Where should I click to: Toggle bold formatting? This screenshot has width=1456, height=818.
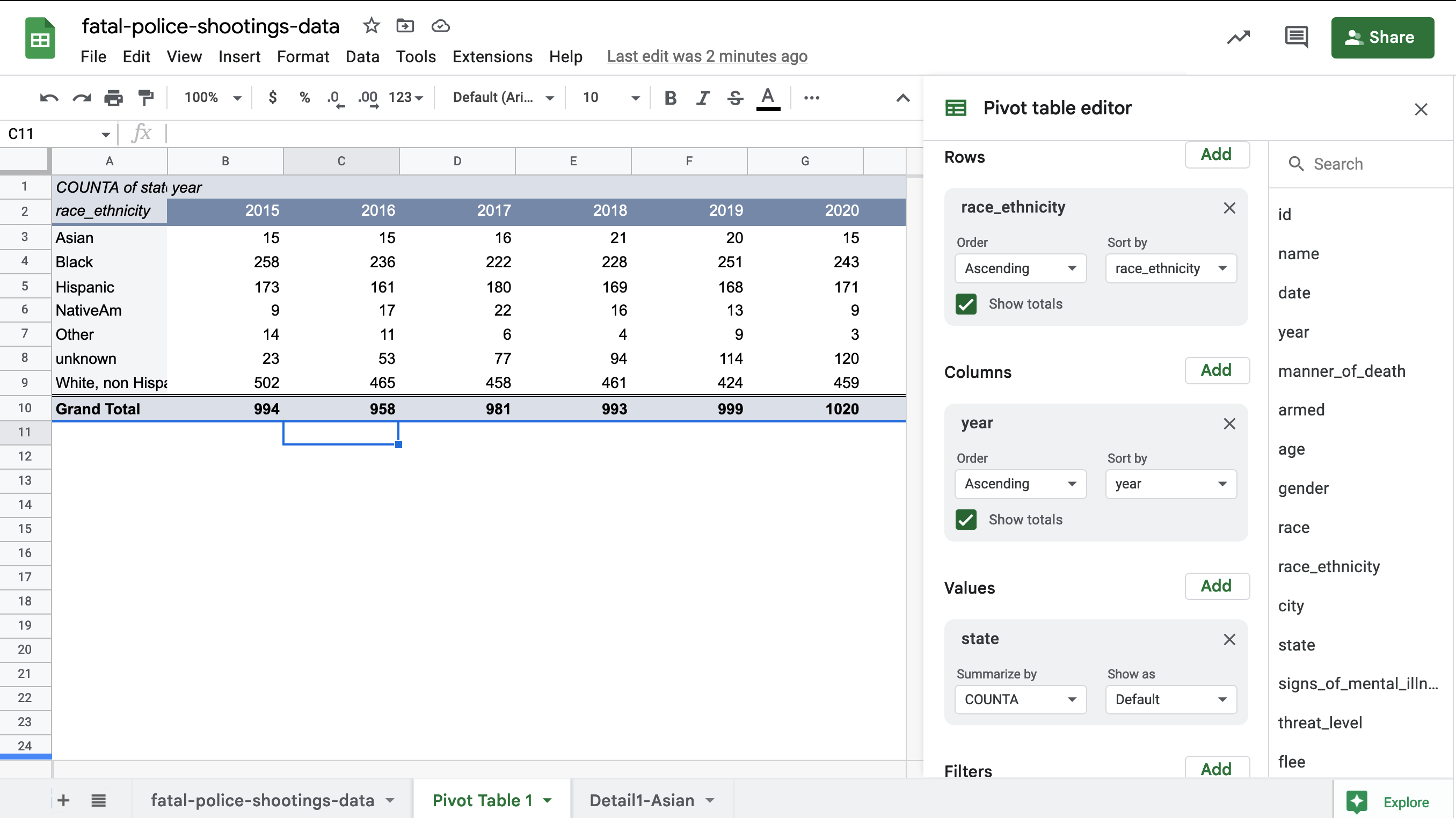pos(671,98)
